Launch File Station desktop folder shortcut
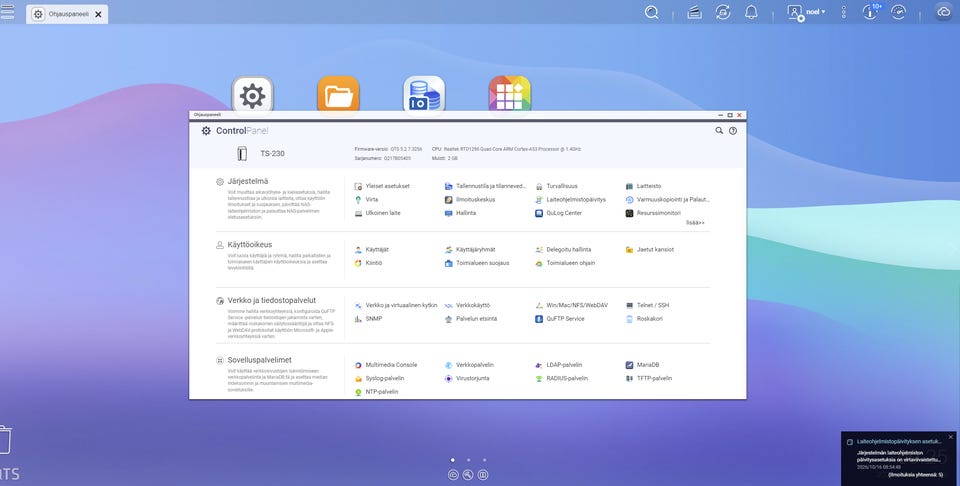This screenshot has height=486, width=960. pyautogui.click(x=339, y=95)
